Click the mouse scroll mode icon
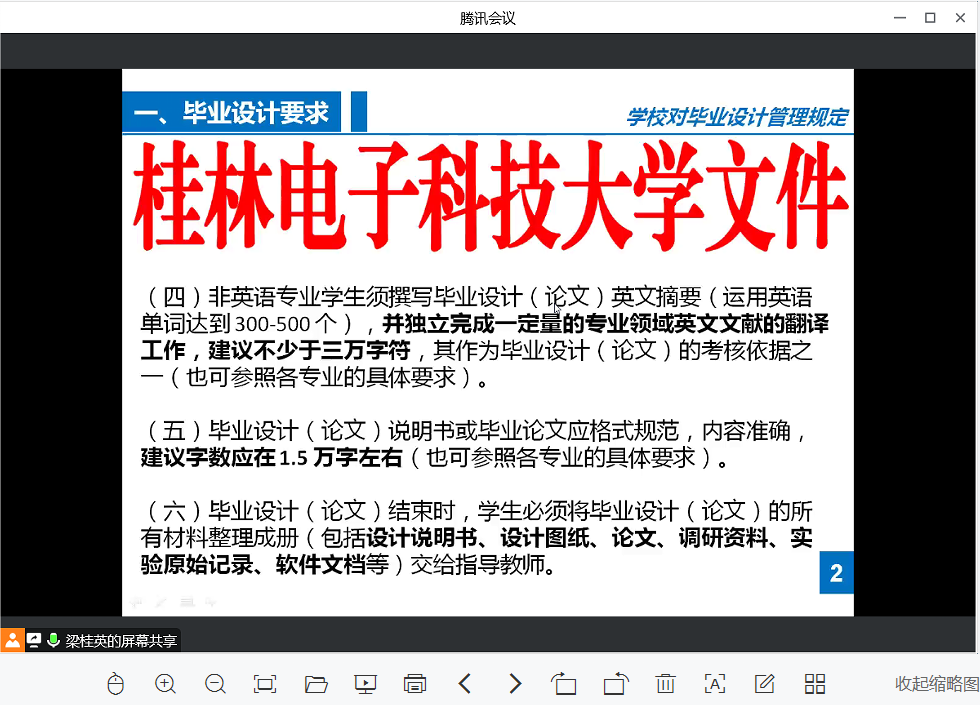This screenshot has width=980, height=705. tap(116, 684)
